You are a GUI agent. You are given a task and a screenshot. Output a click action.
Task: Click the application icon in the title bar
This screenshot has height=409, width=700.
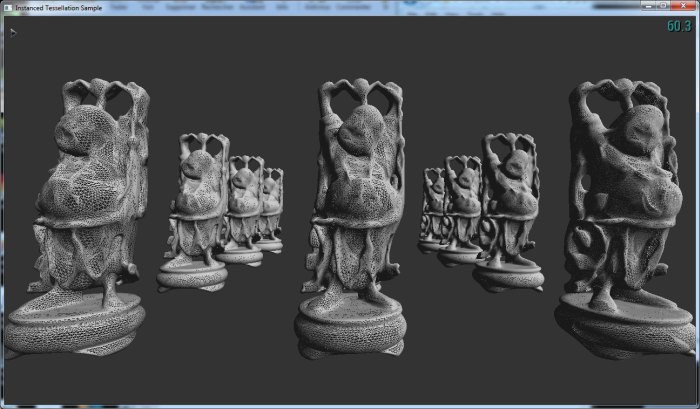[x=8, y=8]
